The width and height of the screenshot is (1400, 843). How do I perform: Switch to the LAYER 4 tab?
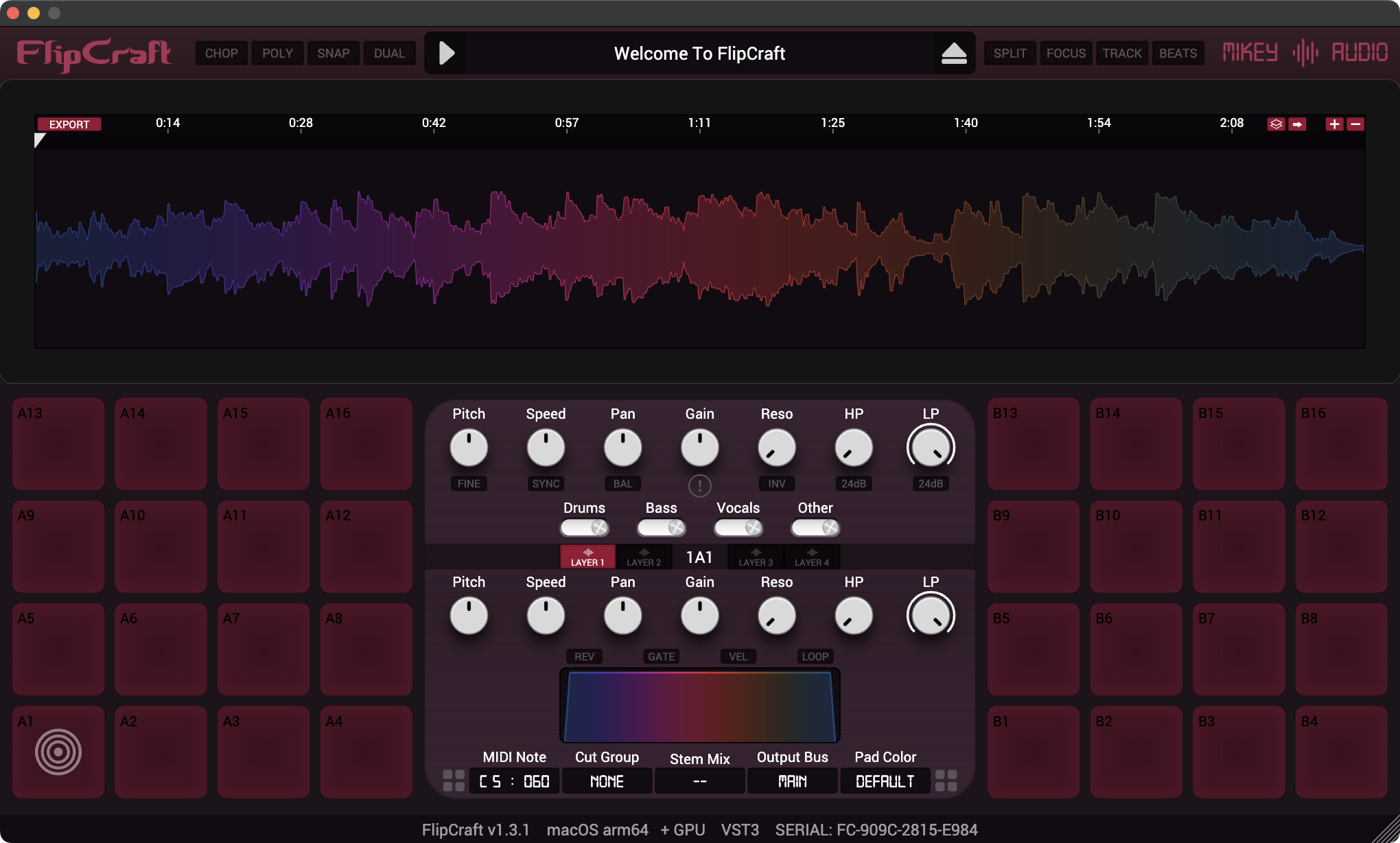pos(812,557)
